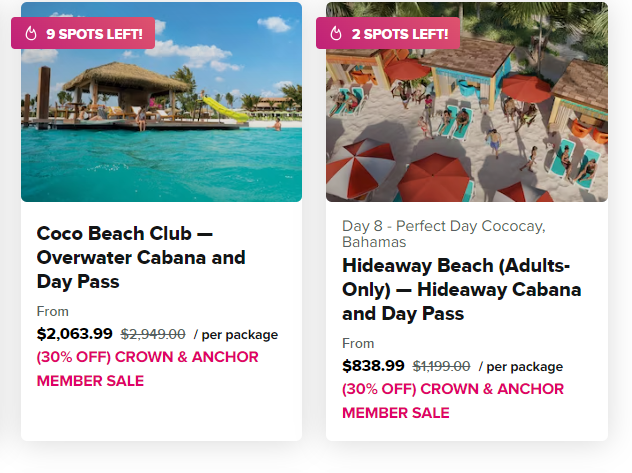Click the 9 SPOTS LEFT badge

(x=83, y=33)
